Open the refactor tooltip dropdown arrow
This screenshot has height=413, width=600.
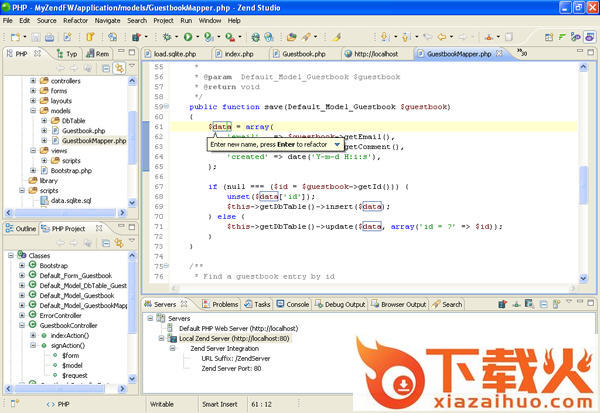point(337,144)
